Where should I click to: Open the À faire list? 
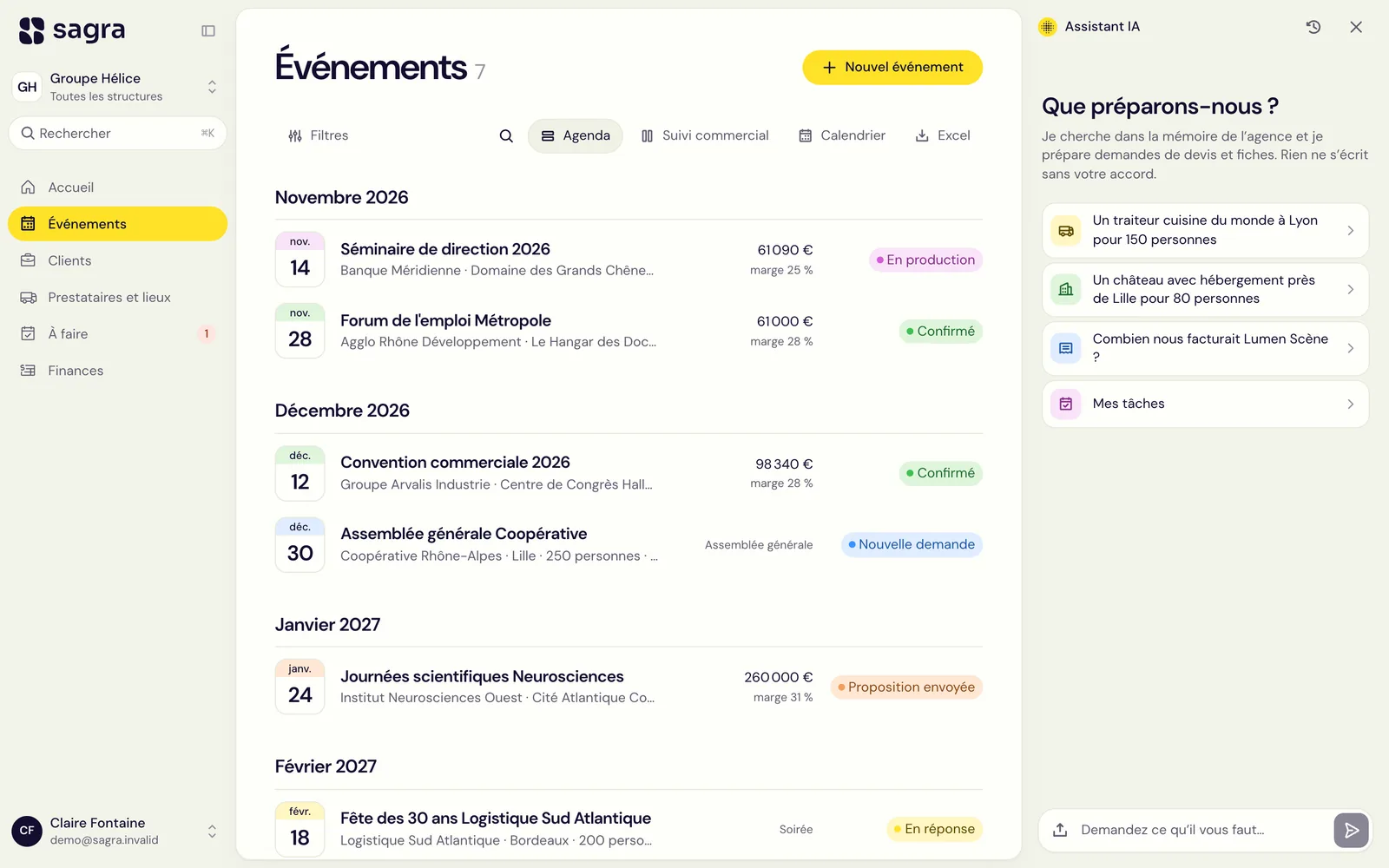tap(118, 334)
